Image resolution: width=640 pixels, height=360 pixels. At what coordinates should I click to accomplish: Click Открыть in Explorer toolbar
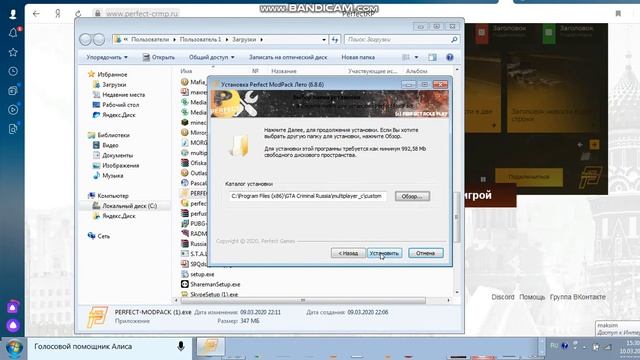point(159,58)
